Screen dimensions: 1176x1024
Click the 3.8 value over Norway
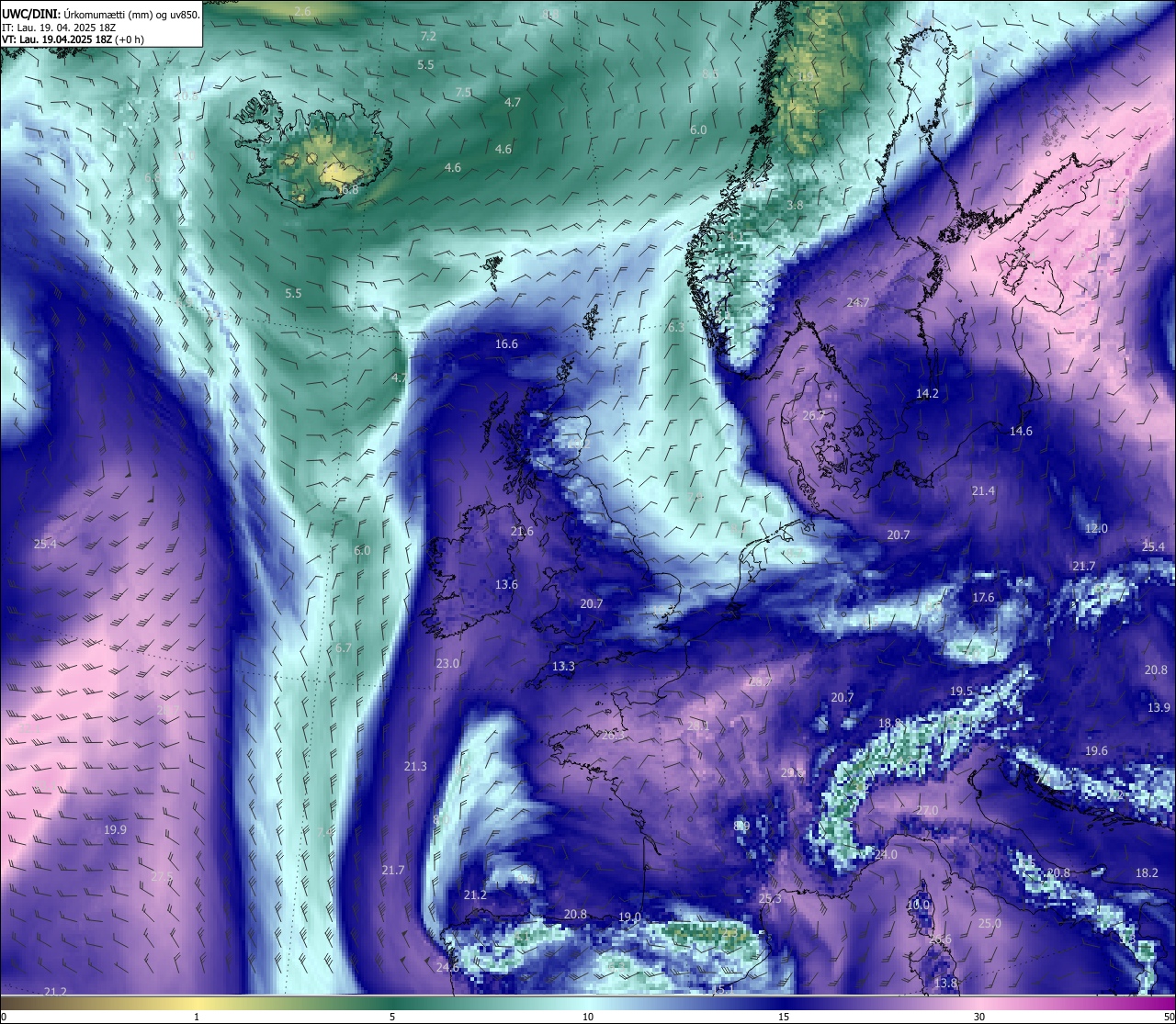point(795,205)
